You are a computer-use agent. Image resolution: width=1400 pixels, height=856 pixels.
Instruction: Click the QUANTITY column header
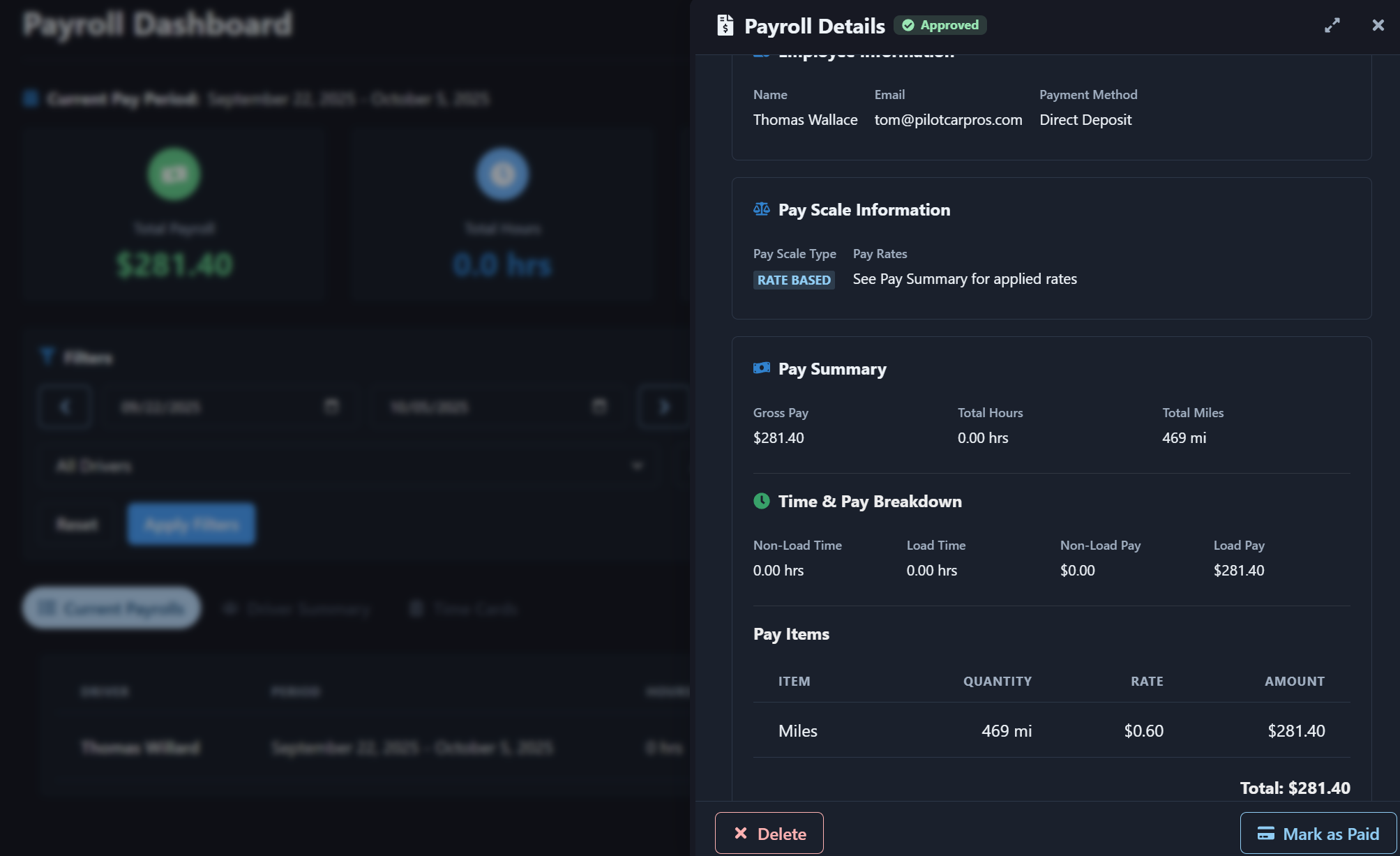click(998, 681)
